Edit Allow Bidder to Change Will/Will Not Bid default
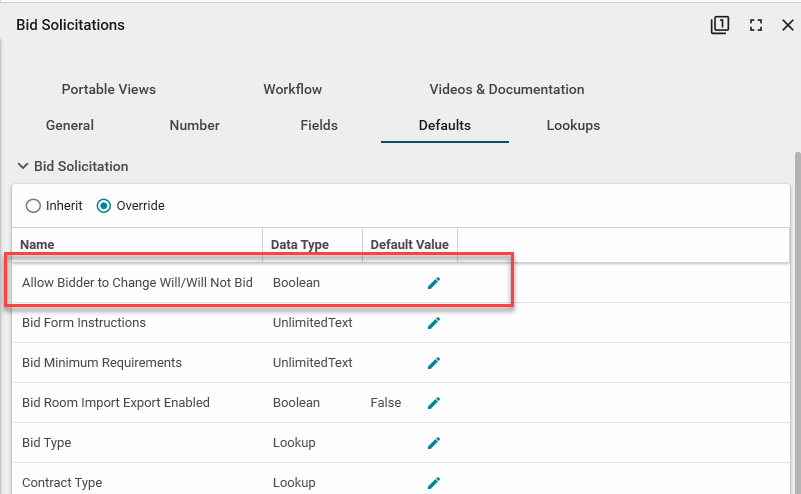This screenshot has width=801, height=494. pyautogui.click(x=433, y=283)
